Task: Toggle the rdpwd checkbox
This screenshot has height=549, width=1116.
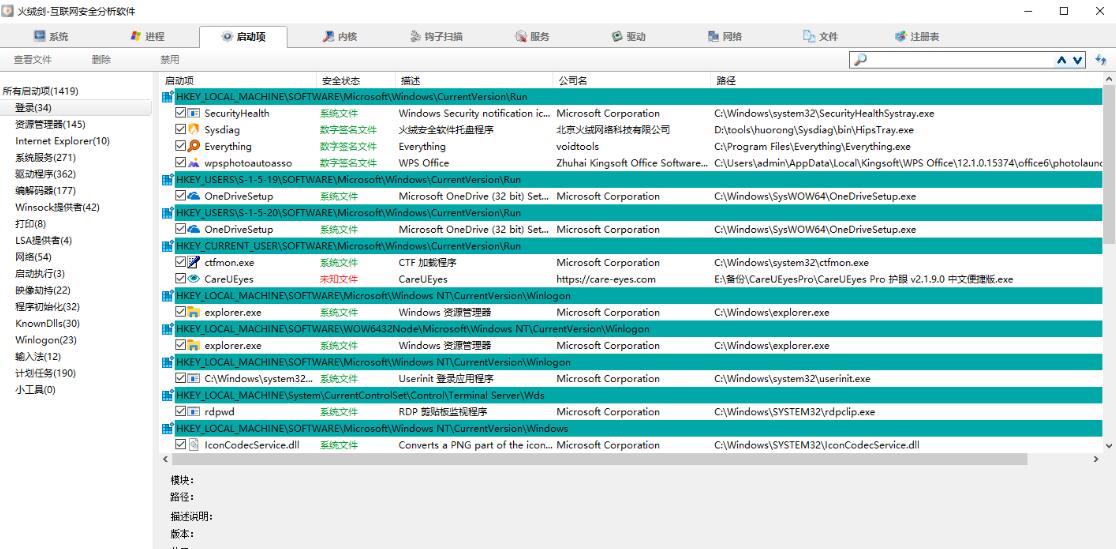Action: [x=180, y=412]
